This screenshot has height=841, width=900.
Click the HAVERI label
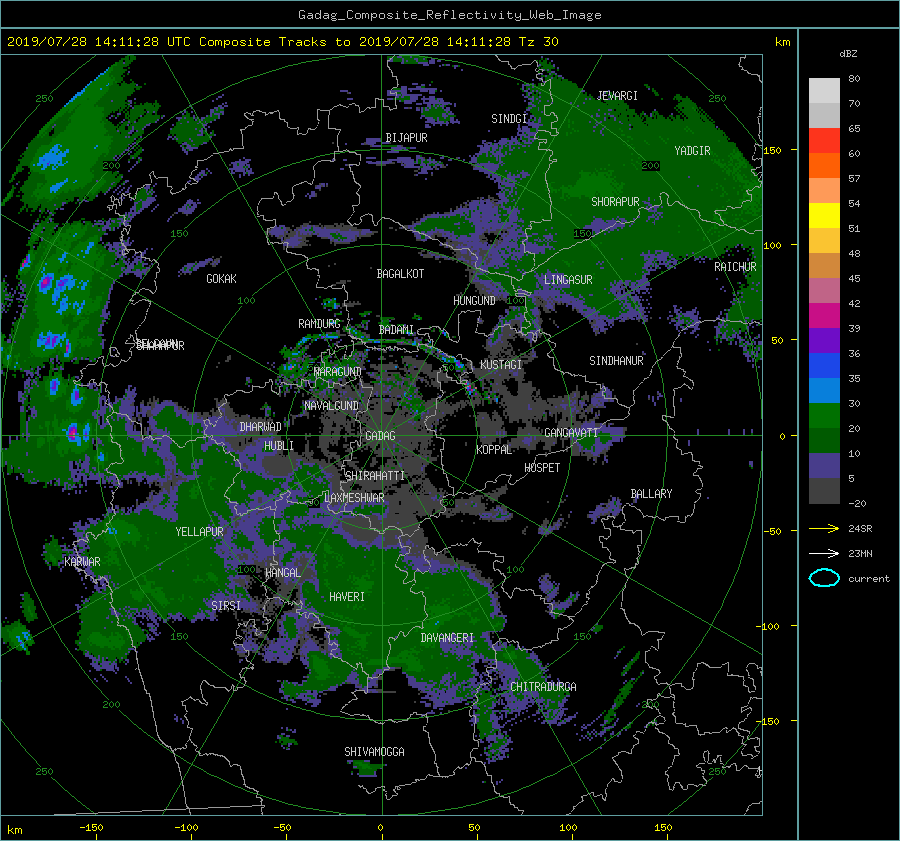pyautogui.click(x=347, y=597)
